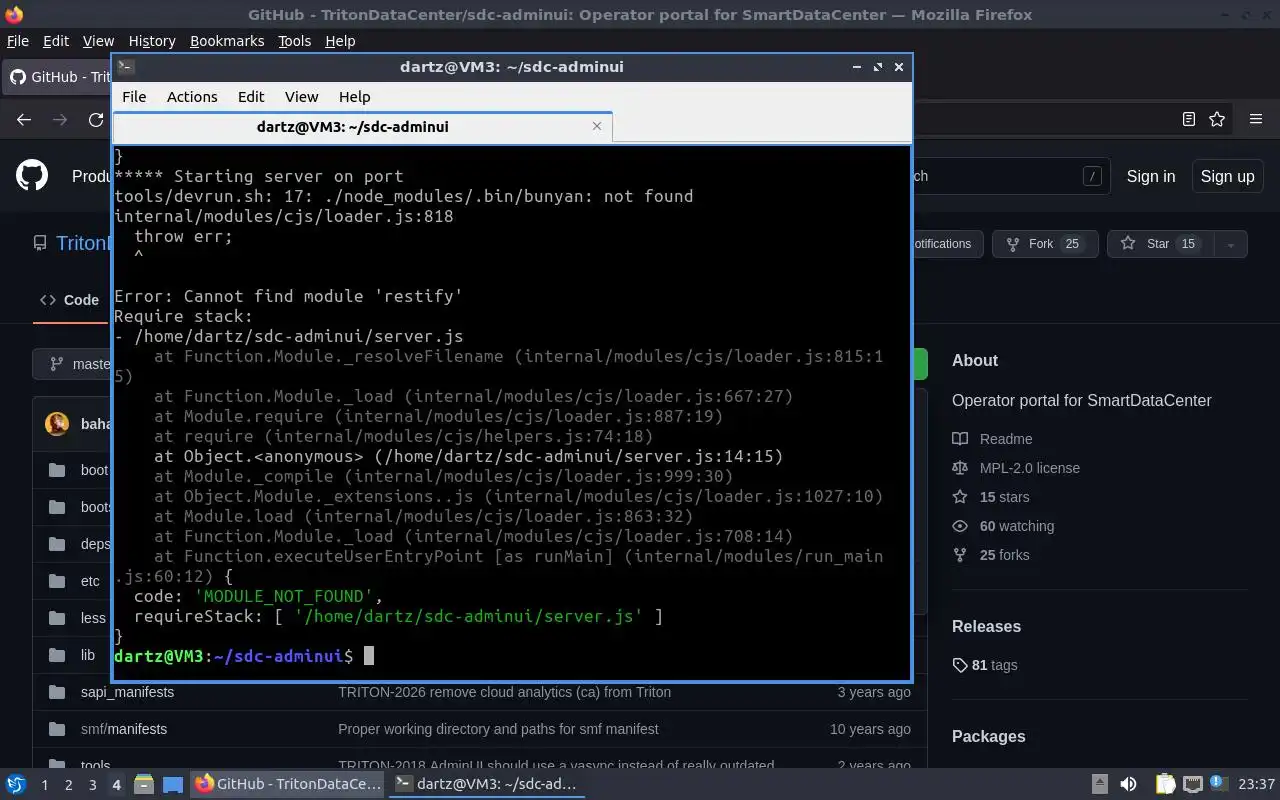
Task: Close the dartz@VM3 terminal tab
Action: point(597,126)
